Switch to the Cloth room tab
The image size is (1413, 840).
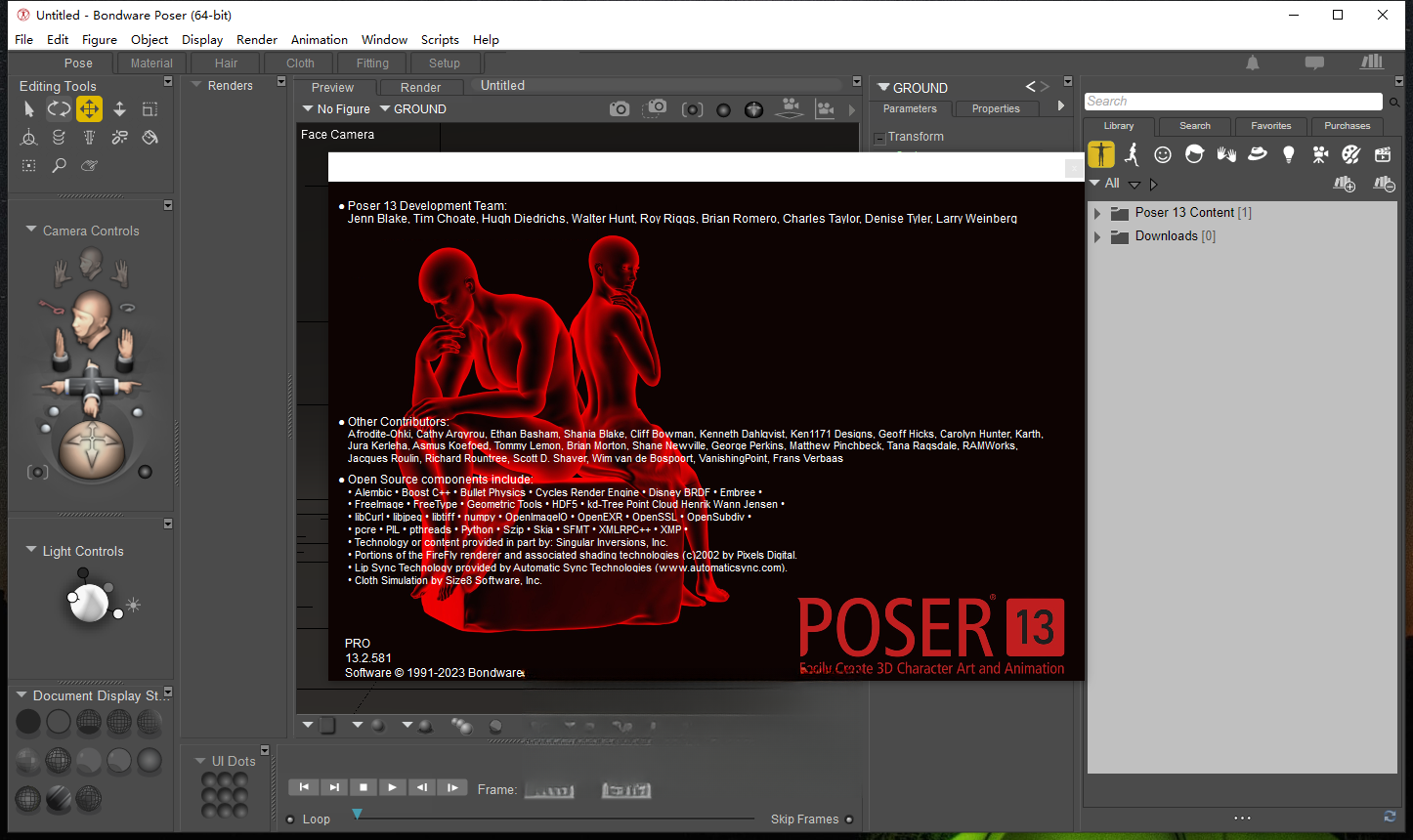pyautogui.click(x=300, y=63)
